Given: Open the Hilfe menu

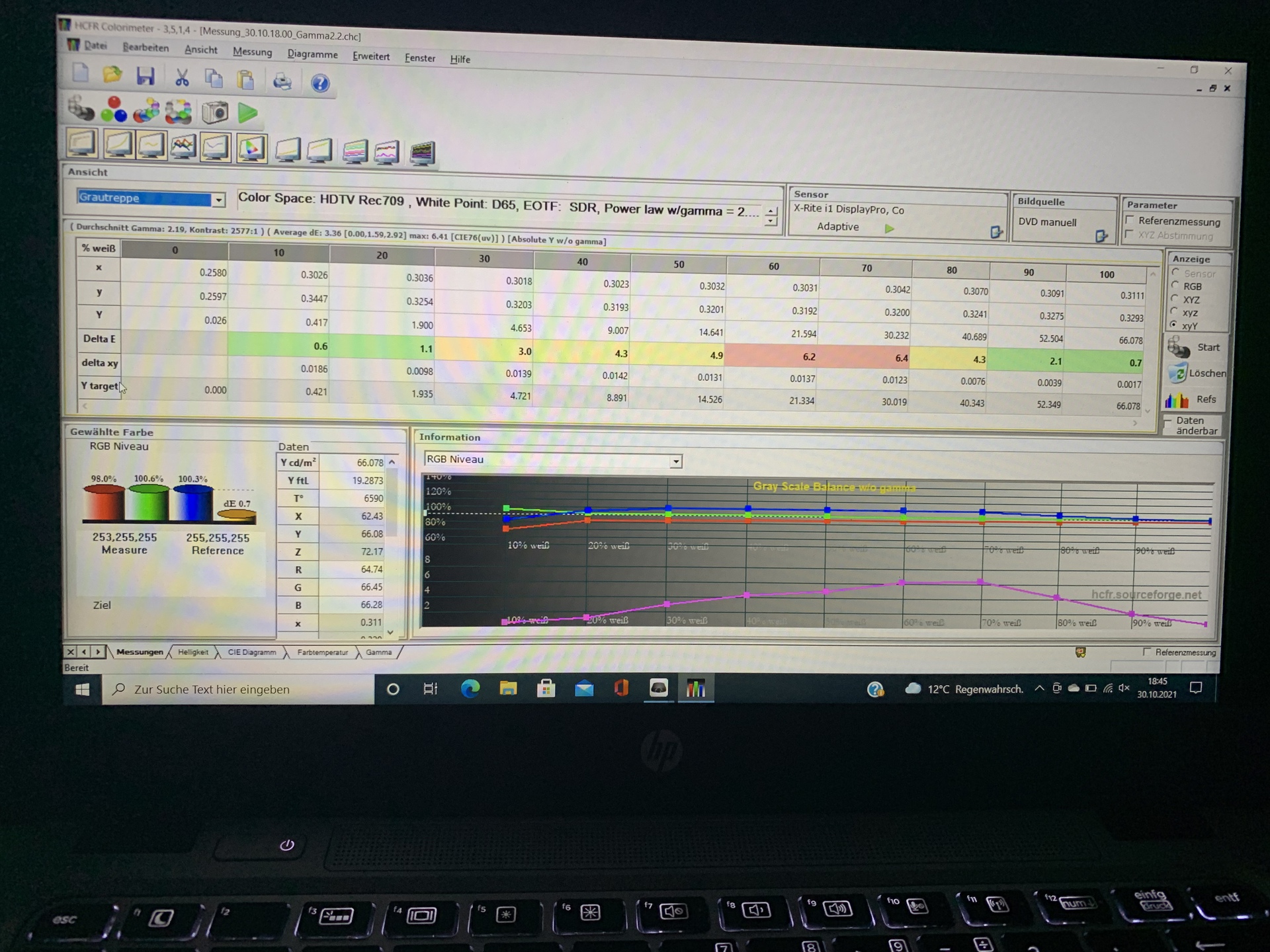Looking at the screenshot, I should tap(460, 59).
